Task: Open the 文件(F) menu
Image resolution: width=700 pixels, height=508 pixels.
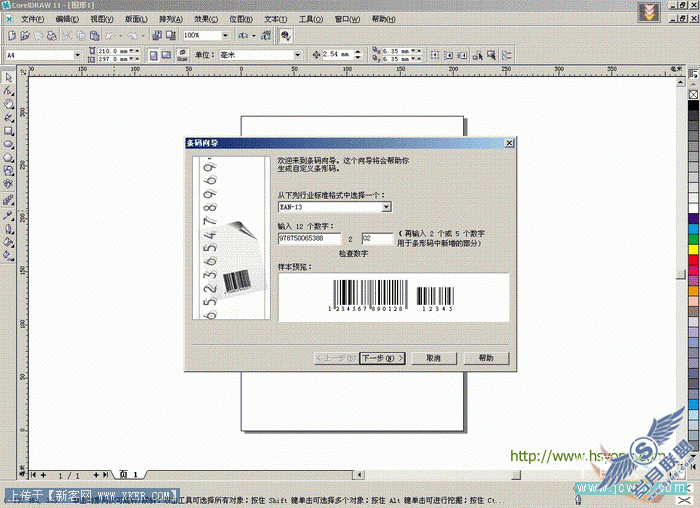Action: (x=33, y=19)
